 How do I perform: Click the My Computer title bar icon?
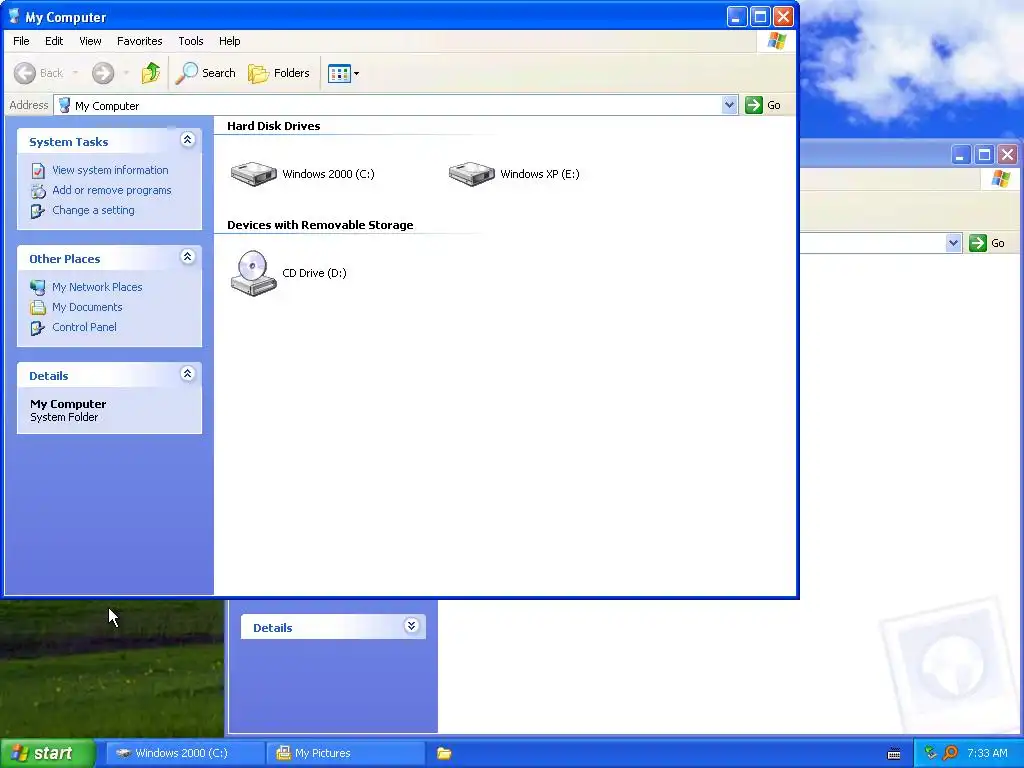[x=14, y=16]
